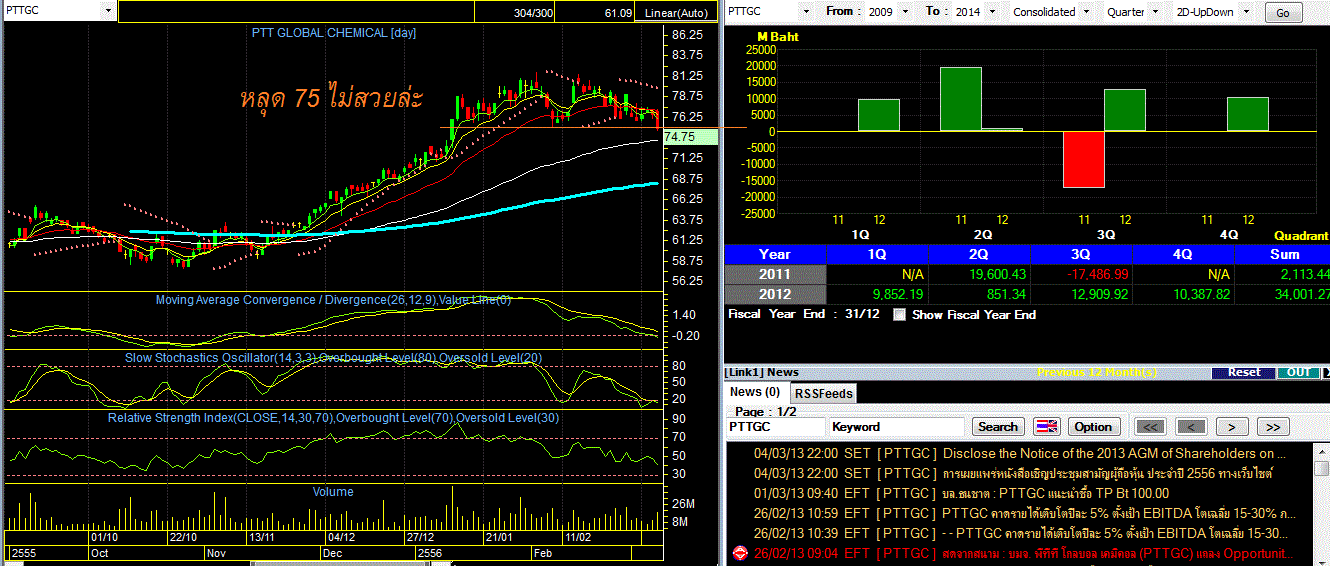Click the Year column header
The height and width of the screenshot is (566, 1330).
pyautogui.click(x=775, y=254)
